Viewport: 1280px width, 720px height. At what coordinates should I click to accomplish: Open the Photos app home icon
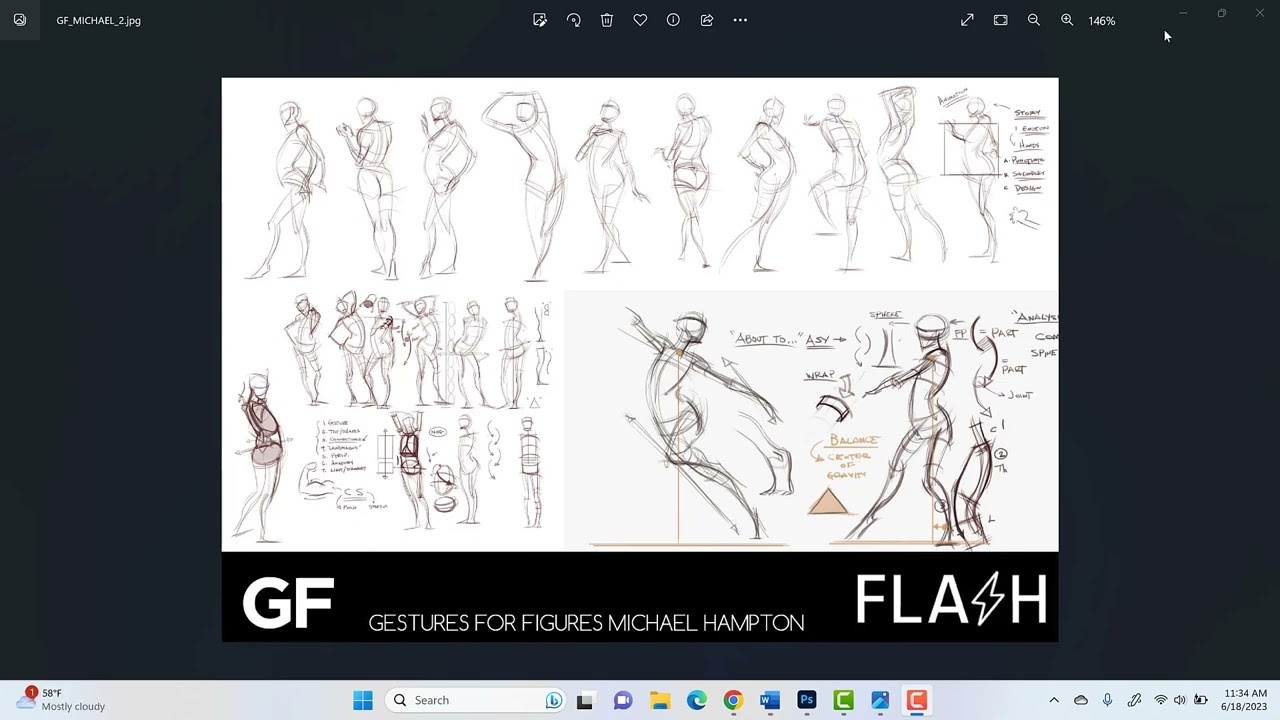coord(19,20)
